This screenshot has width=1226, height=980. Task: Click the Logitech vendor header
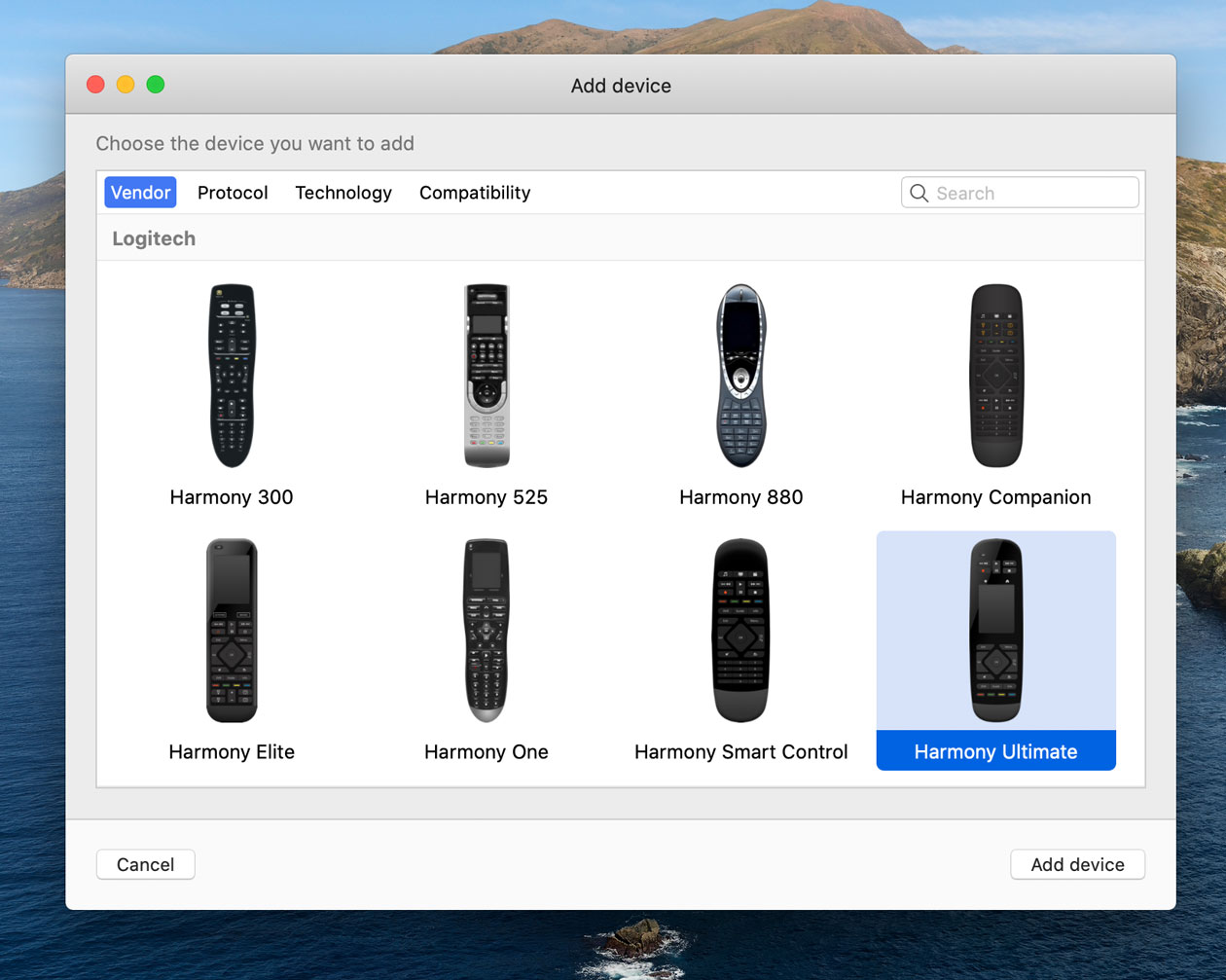[x=154, y=238]
